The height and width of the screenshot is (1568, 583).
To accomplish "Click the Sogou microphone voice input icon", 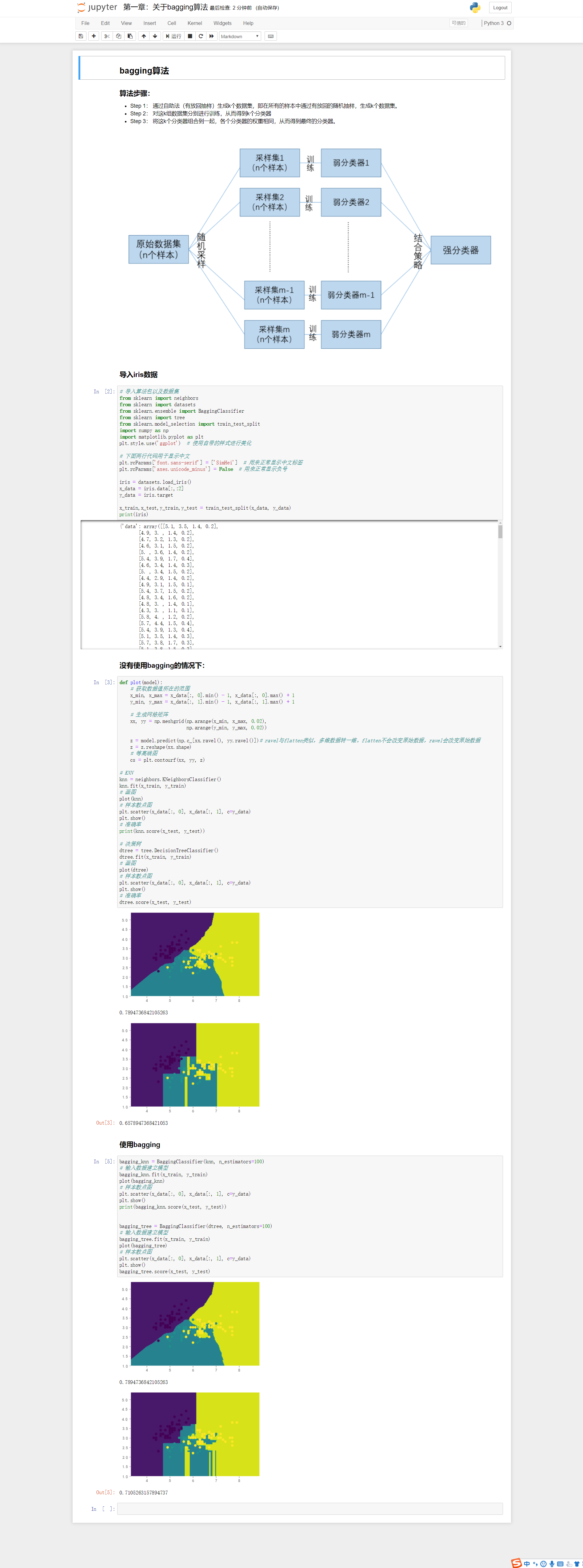I will click(552, 1564).
